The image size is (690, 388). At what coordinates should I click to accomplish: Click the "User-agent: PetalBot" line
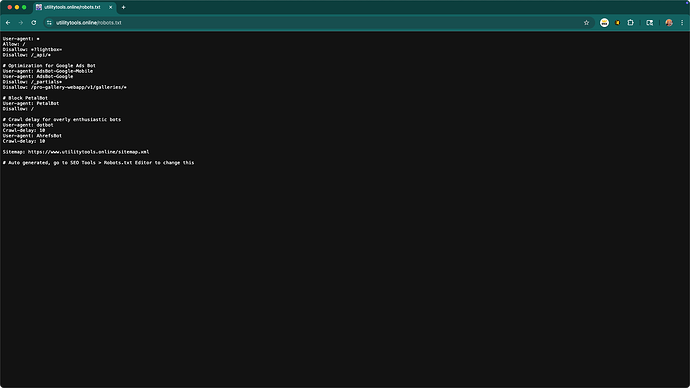31,103
